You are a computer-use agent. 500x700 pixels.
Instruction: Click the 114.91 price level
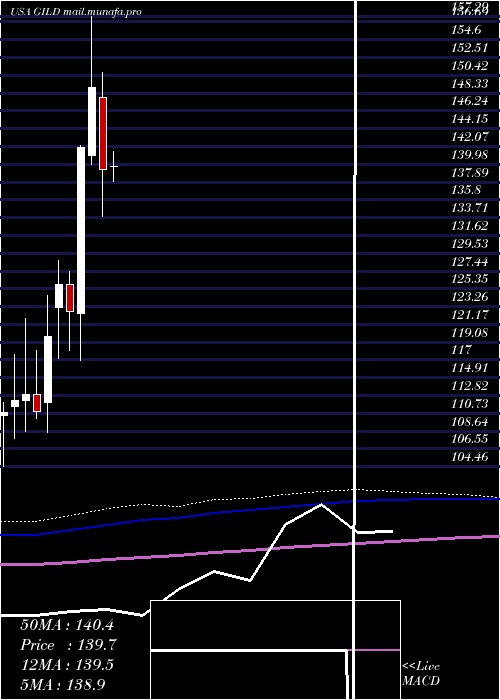coord(469,368)
